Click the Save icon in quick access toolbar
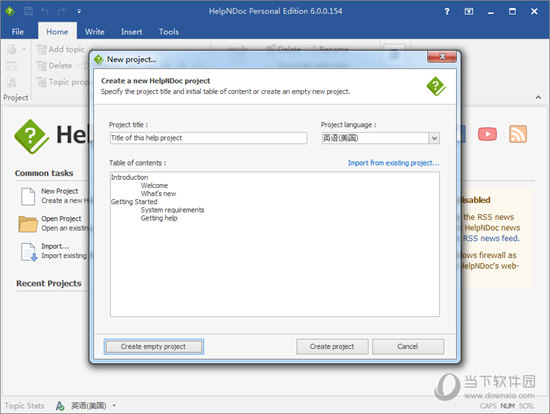Viewport: 550px width, 414px height. [x=28, y=11]
